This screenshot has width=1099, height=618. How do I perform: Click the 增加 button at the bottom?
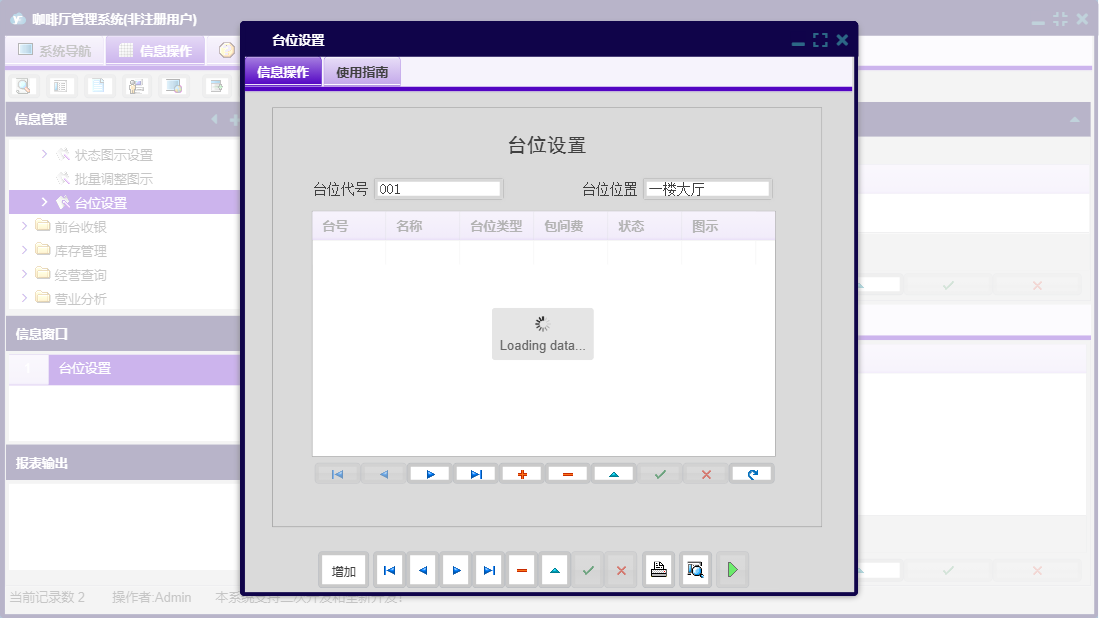(343, 569)
